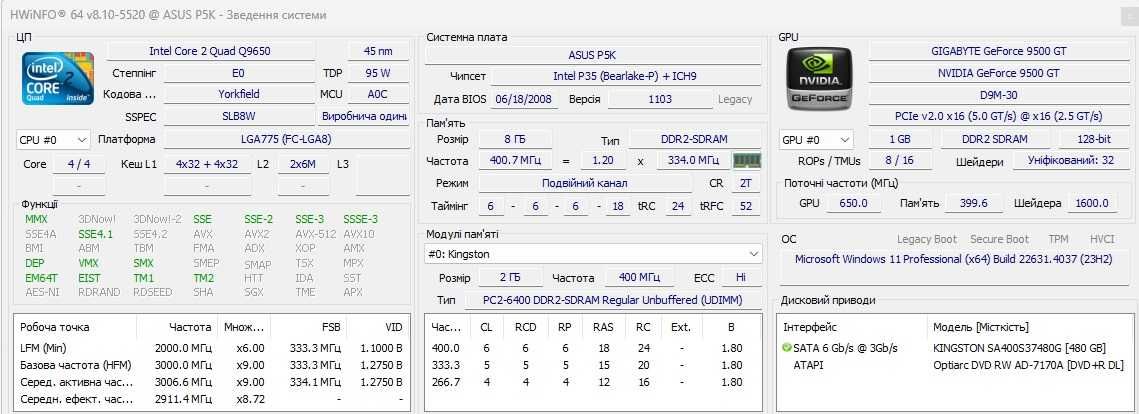Click the 06/18/2008 BIOS date value
Screen dimensions: 1139x414
coord(525,100)
